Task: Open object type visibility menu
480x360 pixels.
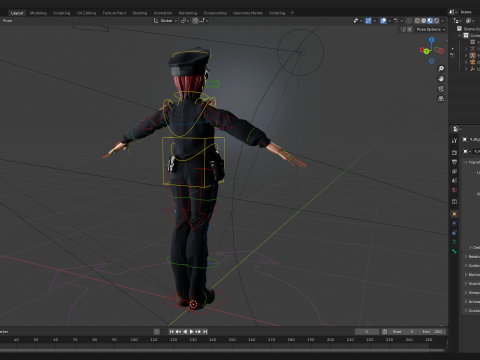Action: [358, 21]
